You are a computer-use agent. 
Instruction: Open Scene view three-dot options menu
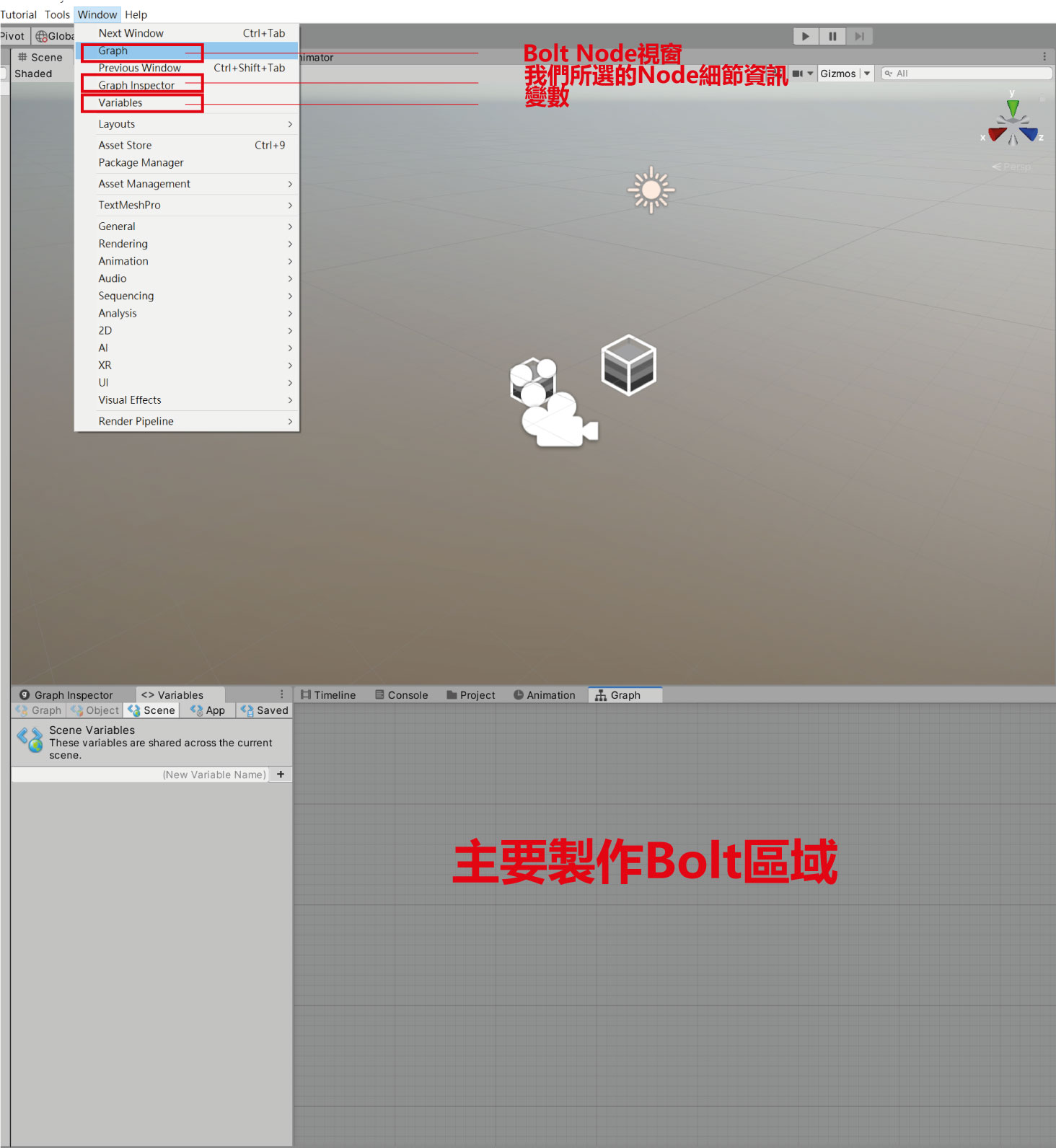1044,56
